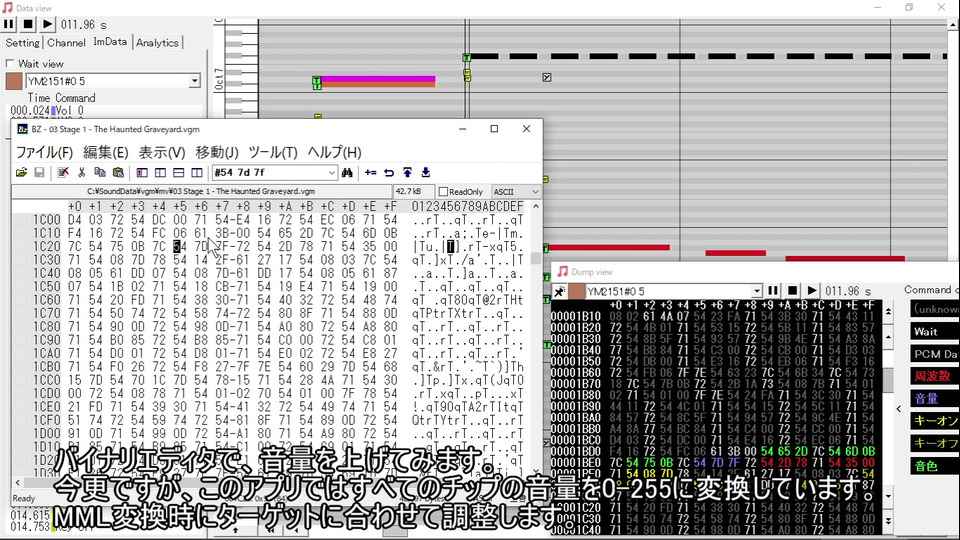The width and height of the screenshot is (960, 540).
Task: Click the file path field in BZ editor
Action: click(201, 192)
